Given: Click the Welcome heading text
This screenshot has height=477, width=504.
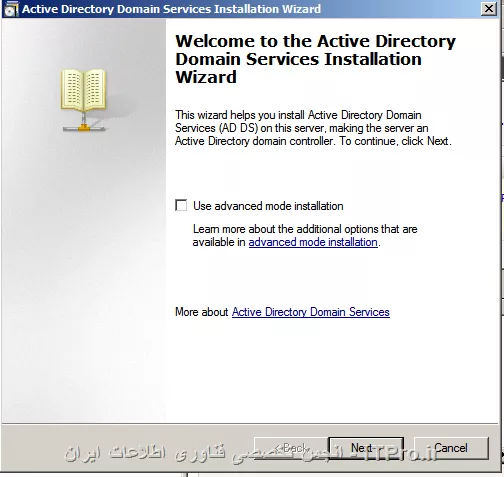Looking at the screenshot, I should coord(315,59).
